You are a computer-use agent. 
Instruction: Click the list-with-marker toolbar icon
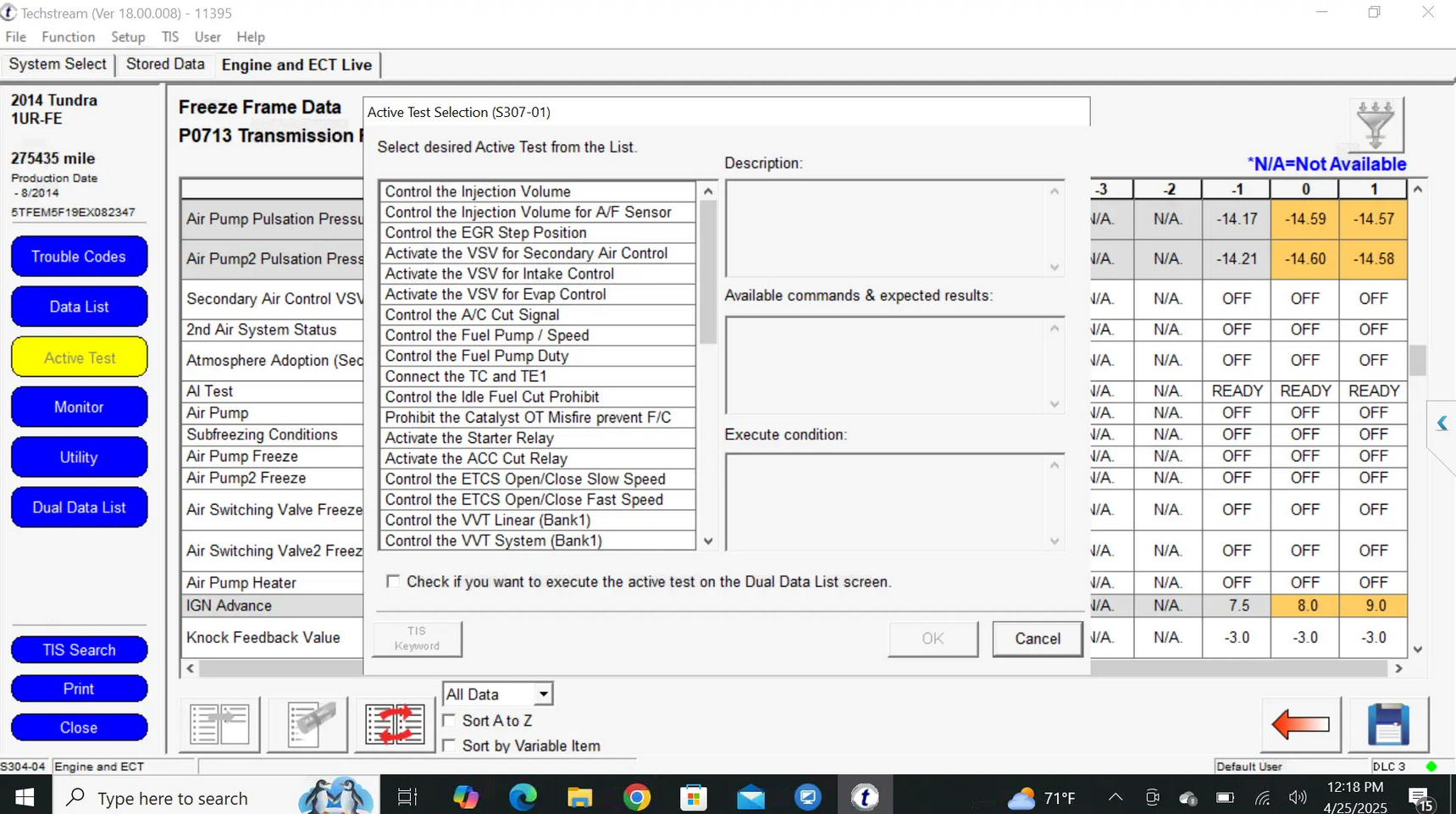pyautogui.click(x=307, y=724)
